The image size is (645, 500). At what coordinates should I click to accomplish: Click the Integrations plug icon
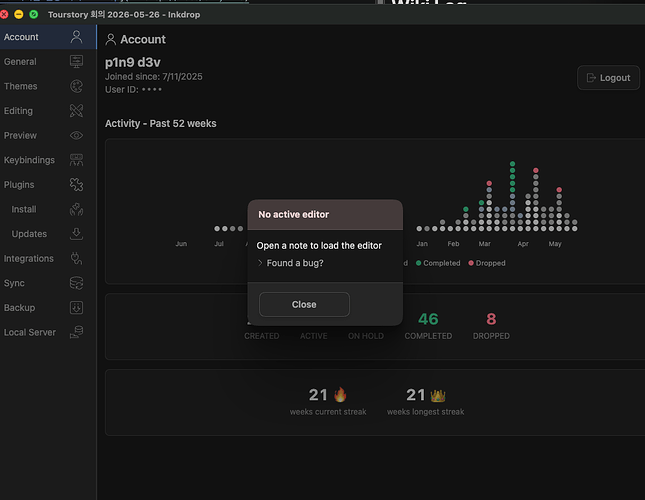tap(76, 258)
